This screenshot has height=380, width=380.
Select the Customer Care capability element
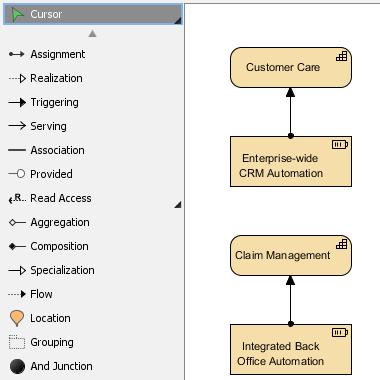click(291, 68)
